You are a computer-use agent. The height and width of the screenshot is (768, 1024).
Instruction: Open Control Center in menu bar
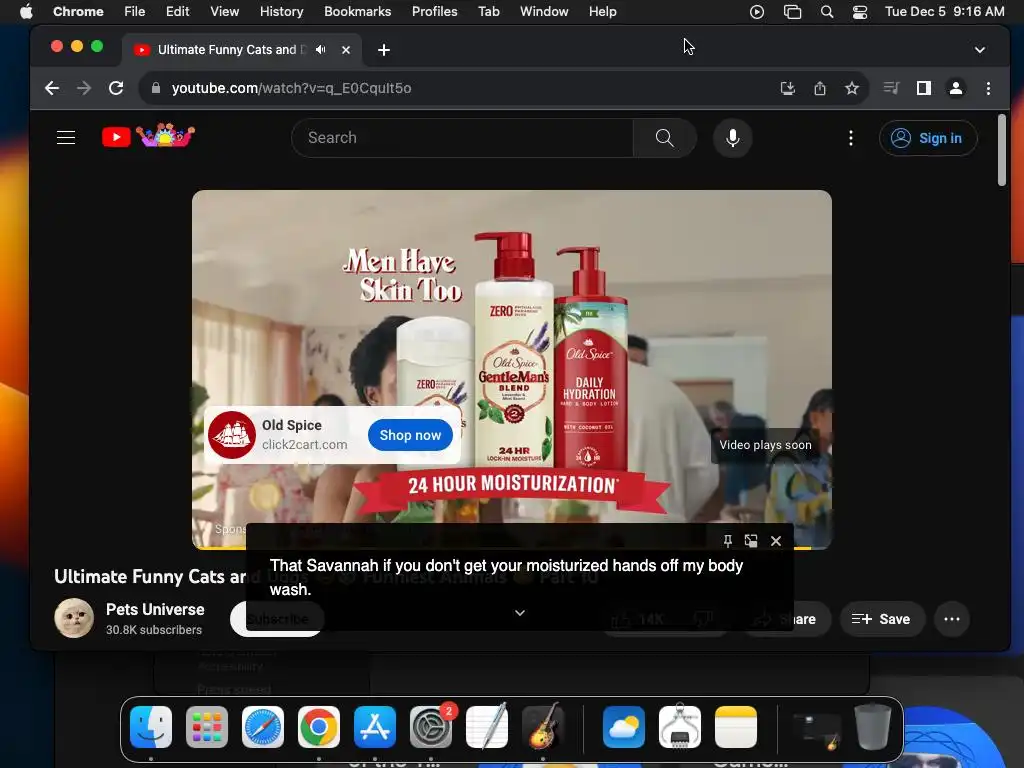[x=860, y=12]
